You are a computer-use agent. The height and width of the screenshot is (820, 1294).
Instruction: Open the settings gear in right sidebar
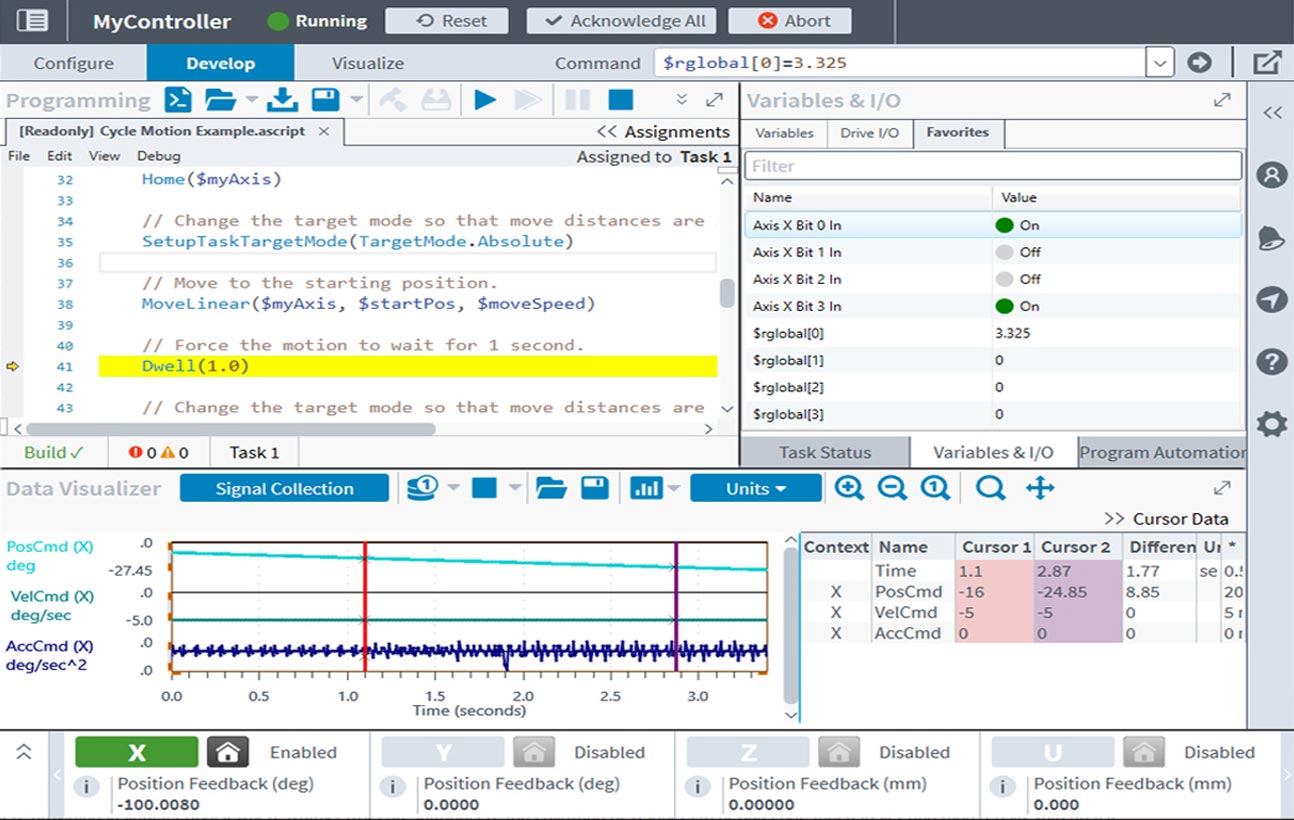coord(1271,424)
